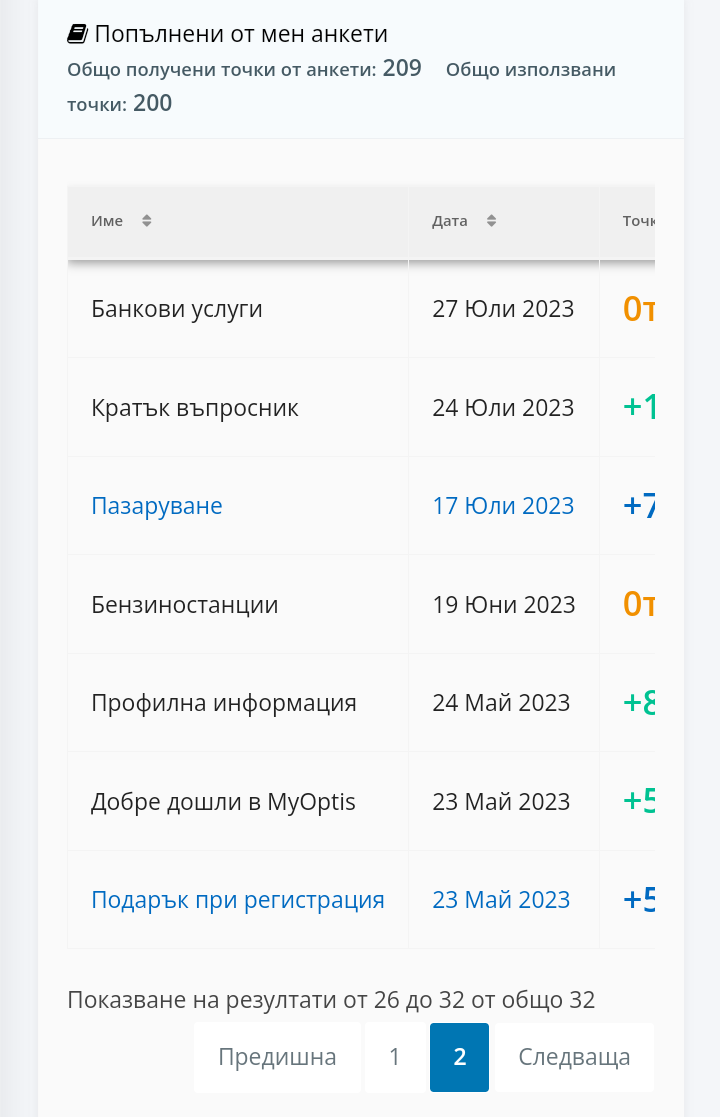Sort table by the Име column header

tap(107, 221)
